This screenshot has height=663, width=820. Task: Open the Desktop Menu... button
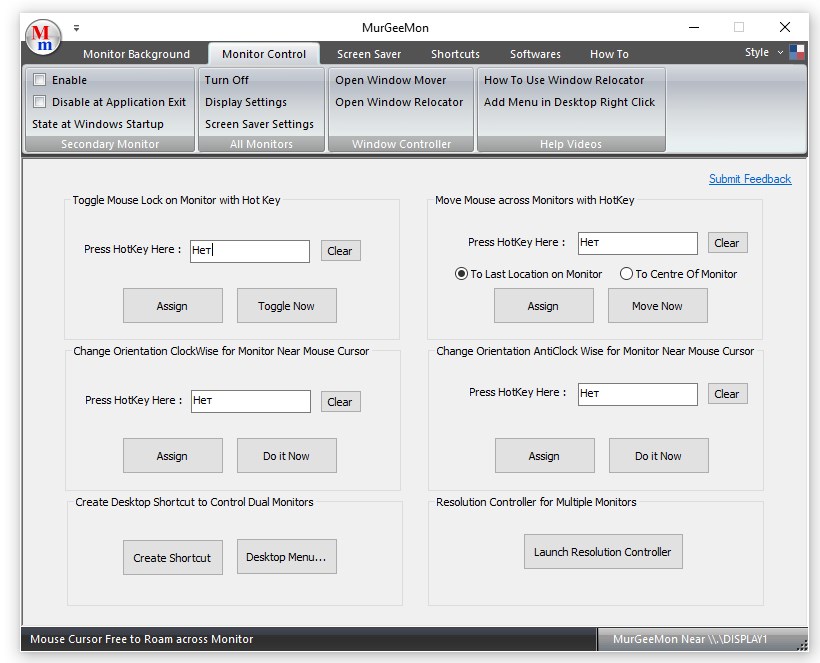pos(287,557)
